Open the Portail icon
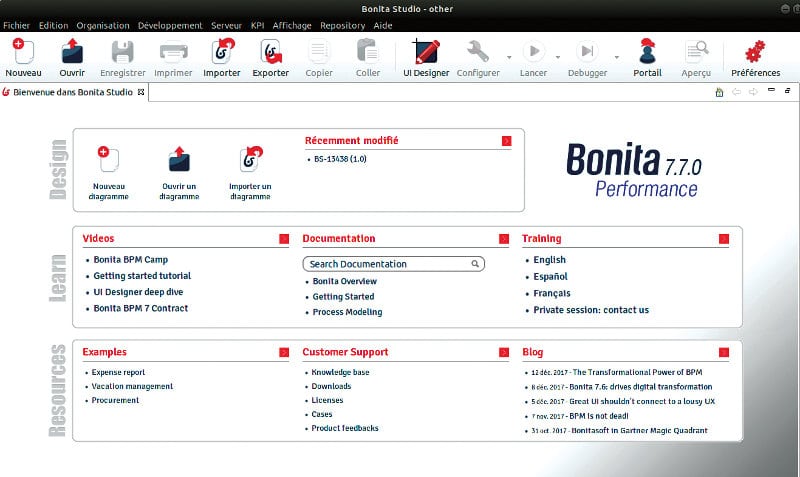 click(x=647, y=52)
